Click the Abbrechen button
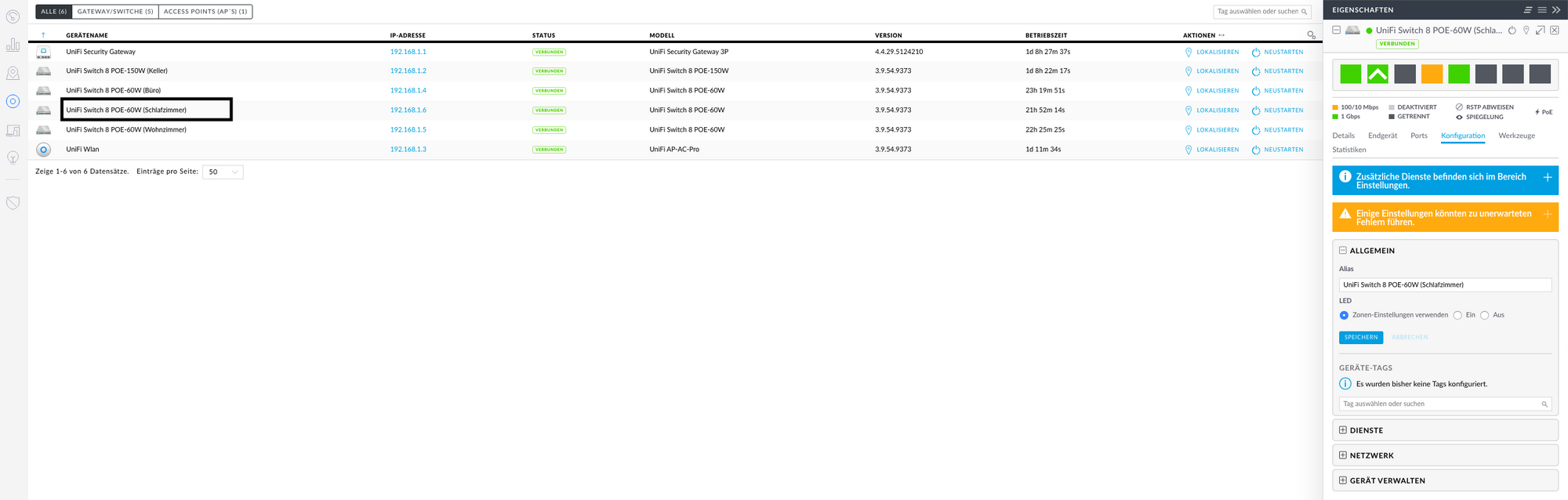 (x=1410, y=338)
